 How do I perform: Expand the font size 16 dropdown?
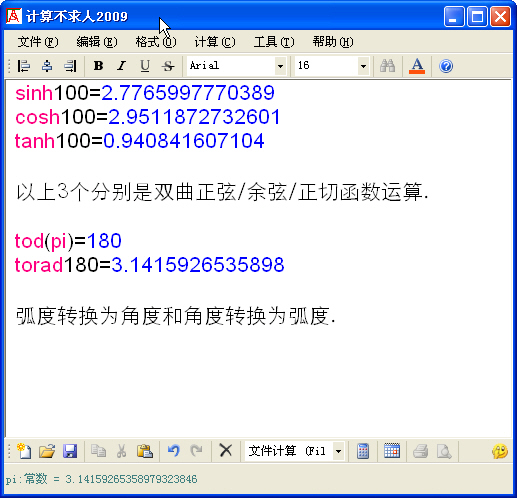pos(363,66)
